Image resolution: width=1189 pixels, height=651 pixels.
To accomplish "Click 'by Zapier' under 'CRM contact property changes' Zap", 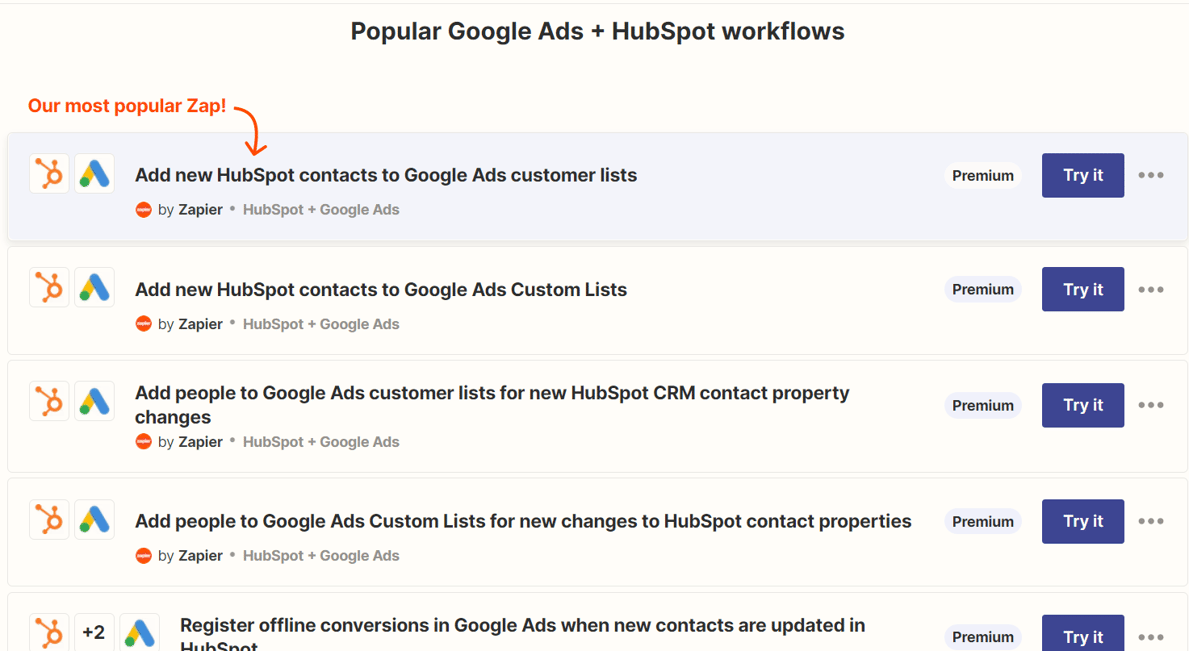I will 190,442.
